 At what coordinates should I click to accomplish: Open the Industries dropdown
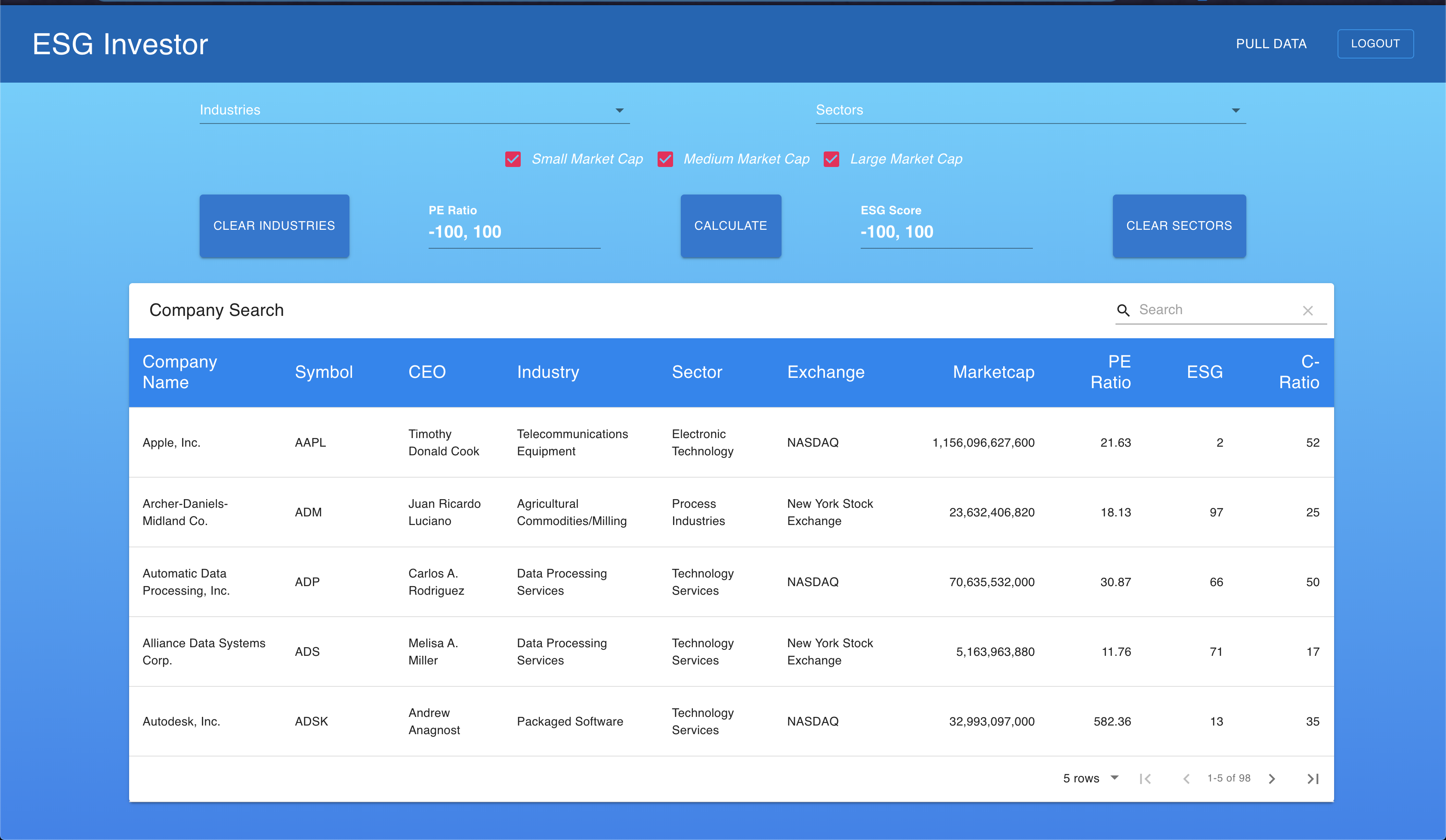pyautogui.click(x=414, y=110)
